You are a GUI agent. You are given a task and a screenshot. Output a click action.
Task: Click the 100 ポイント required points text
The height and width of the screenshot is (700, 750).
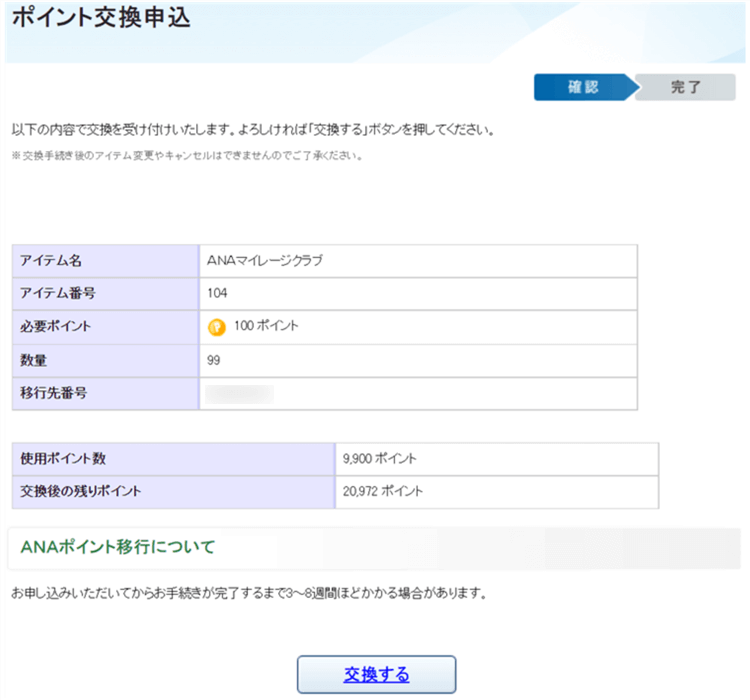[266, 326]
